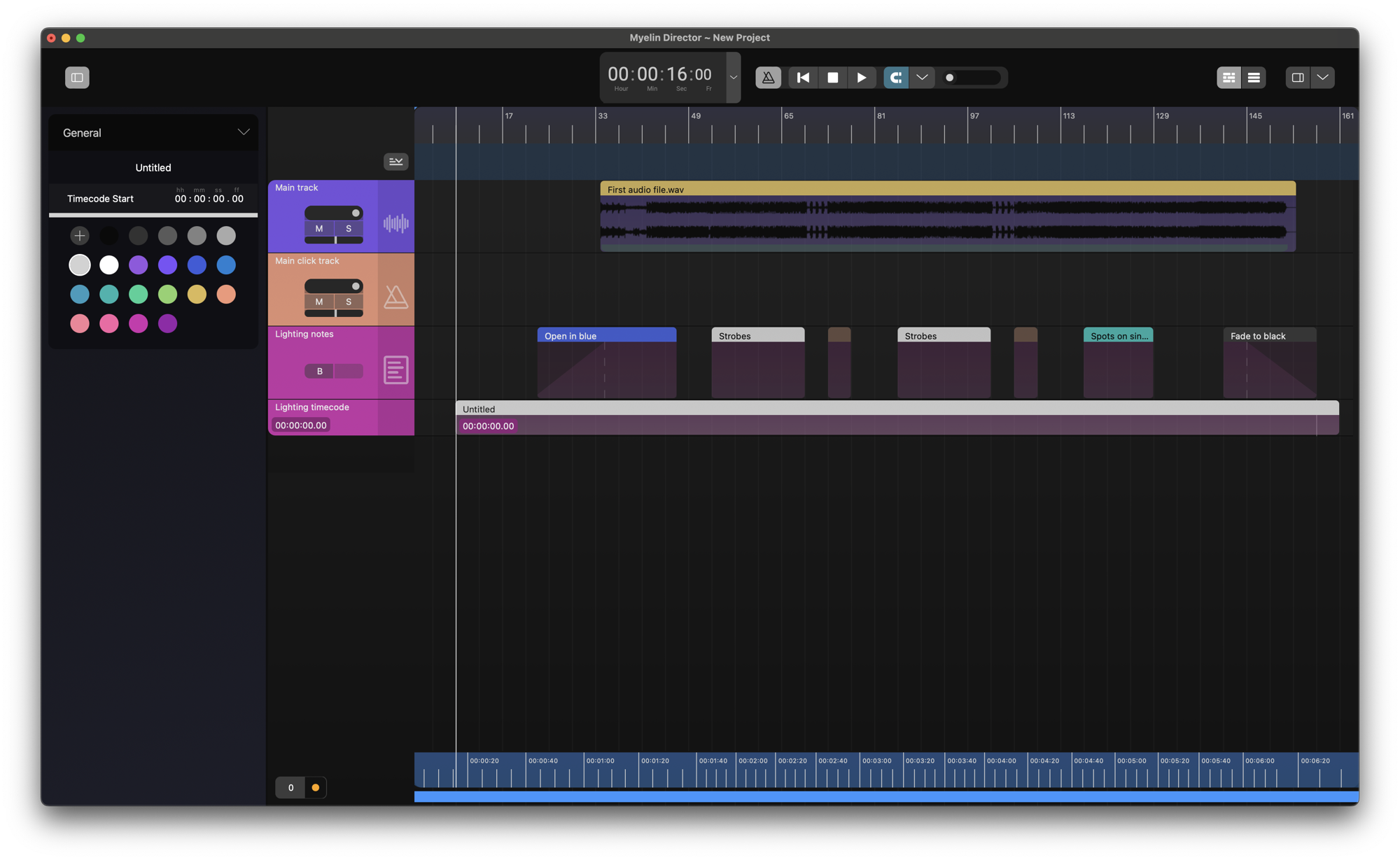Toggle the left sidebar panel icon
The image size is (1400, 860).
click(77, 78)
